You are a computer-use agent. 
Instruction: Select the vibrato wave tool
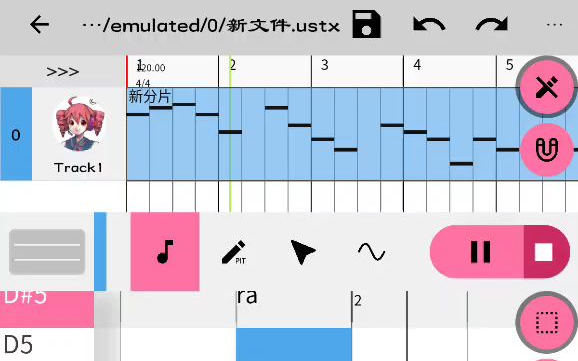click(x=372, y=252)
